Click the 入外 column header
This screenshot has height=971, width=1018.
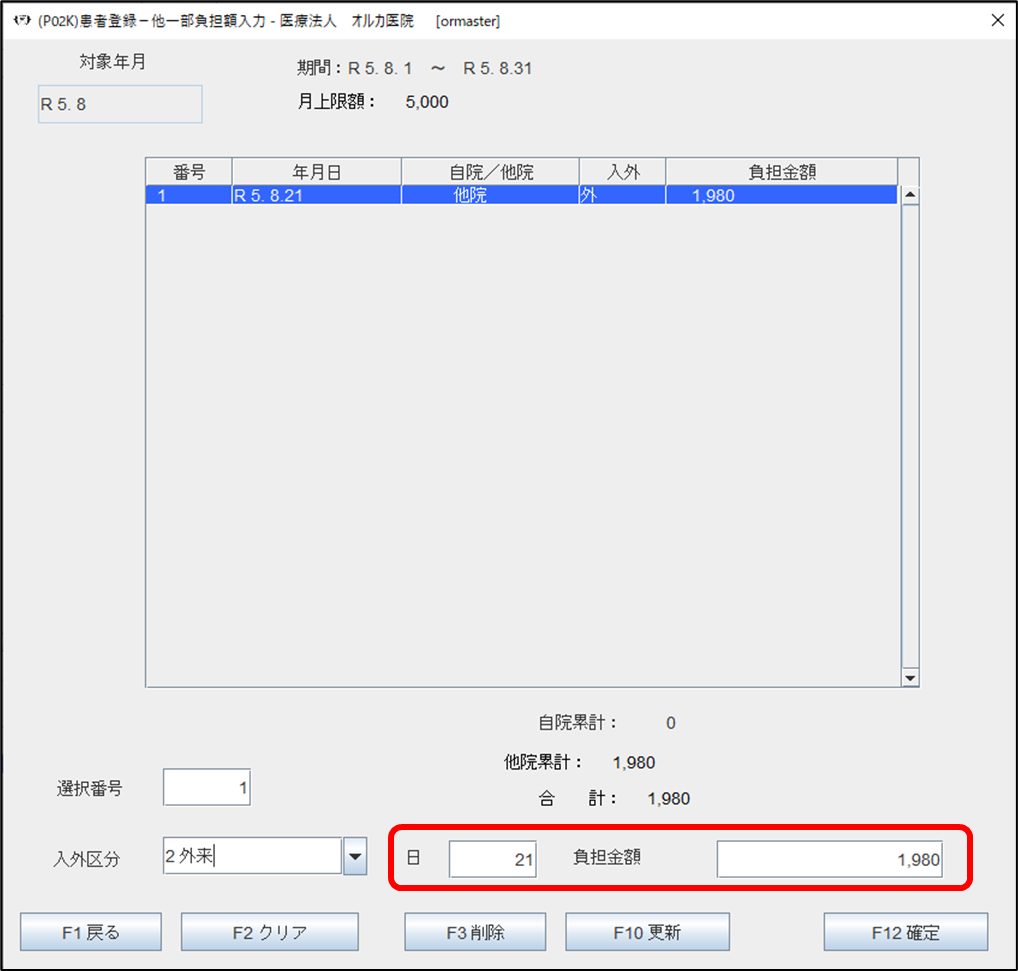[x=623, y=172]
